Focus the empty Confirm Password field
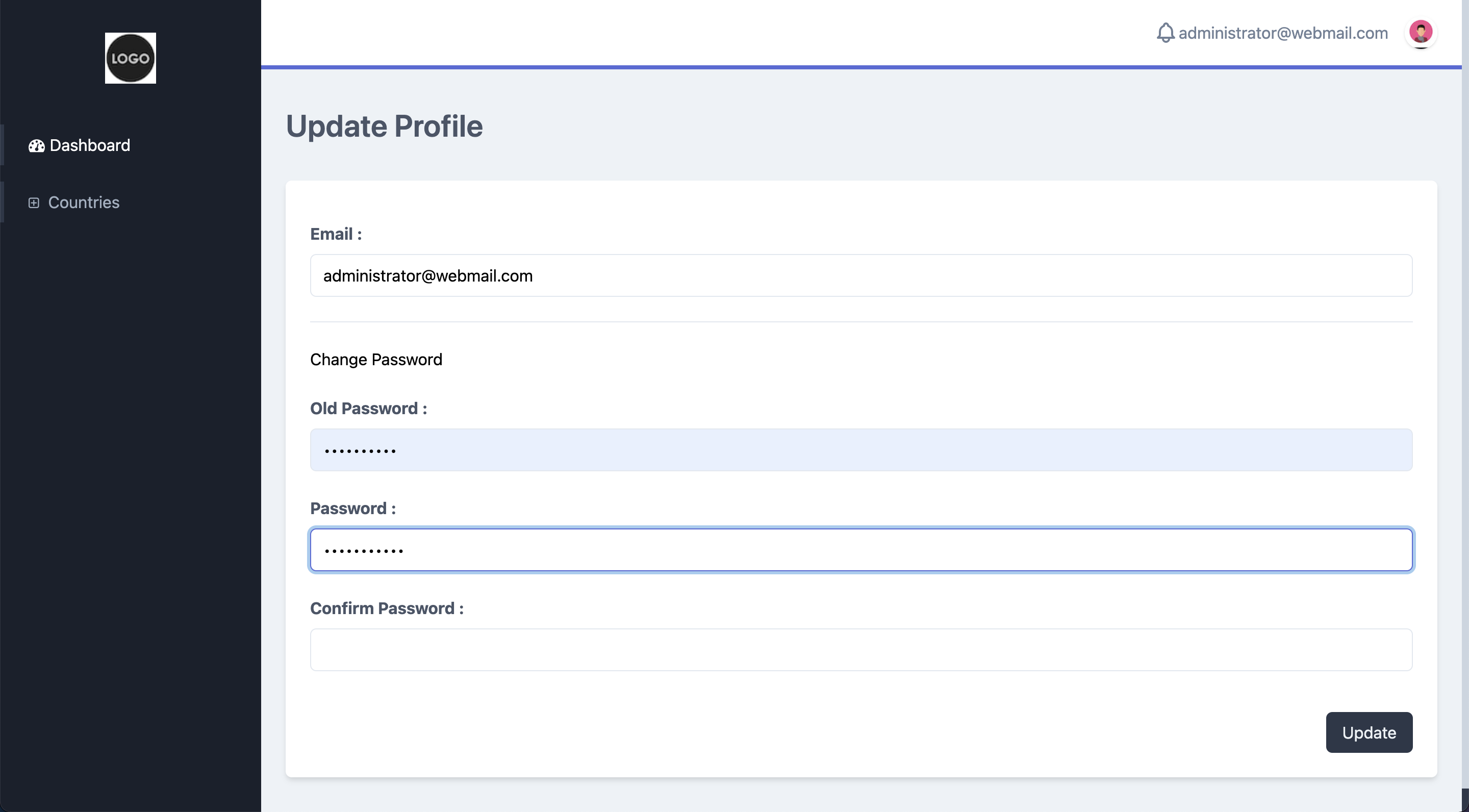 (x=860, y=649)
